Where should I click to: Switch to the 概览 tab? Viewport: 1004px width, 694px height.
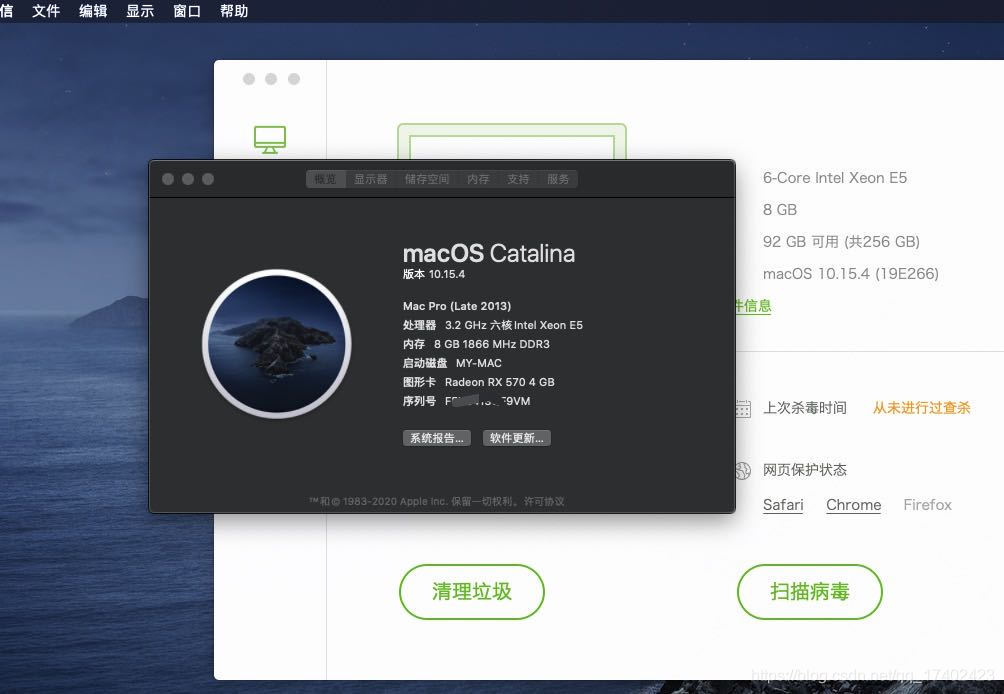(326, 179)
